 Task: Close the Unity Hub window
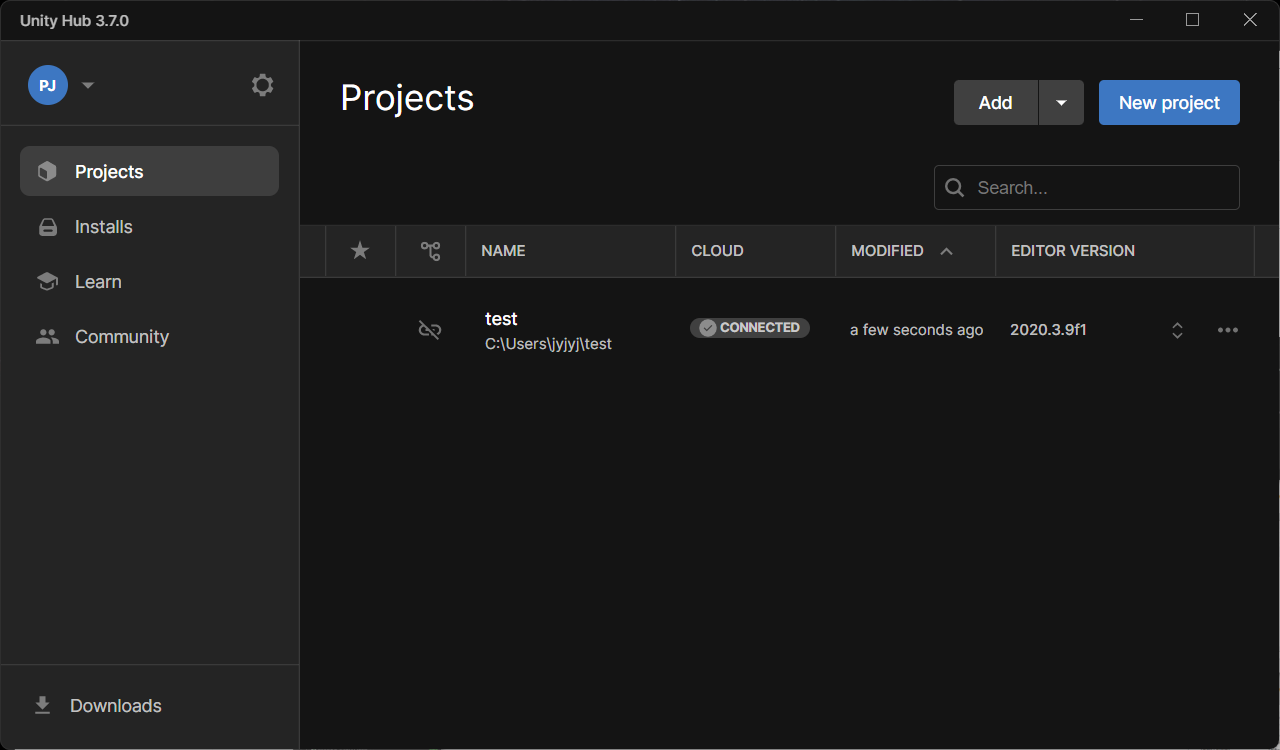pos(1250,20)
